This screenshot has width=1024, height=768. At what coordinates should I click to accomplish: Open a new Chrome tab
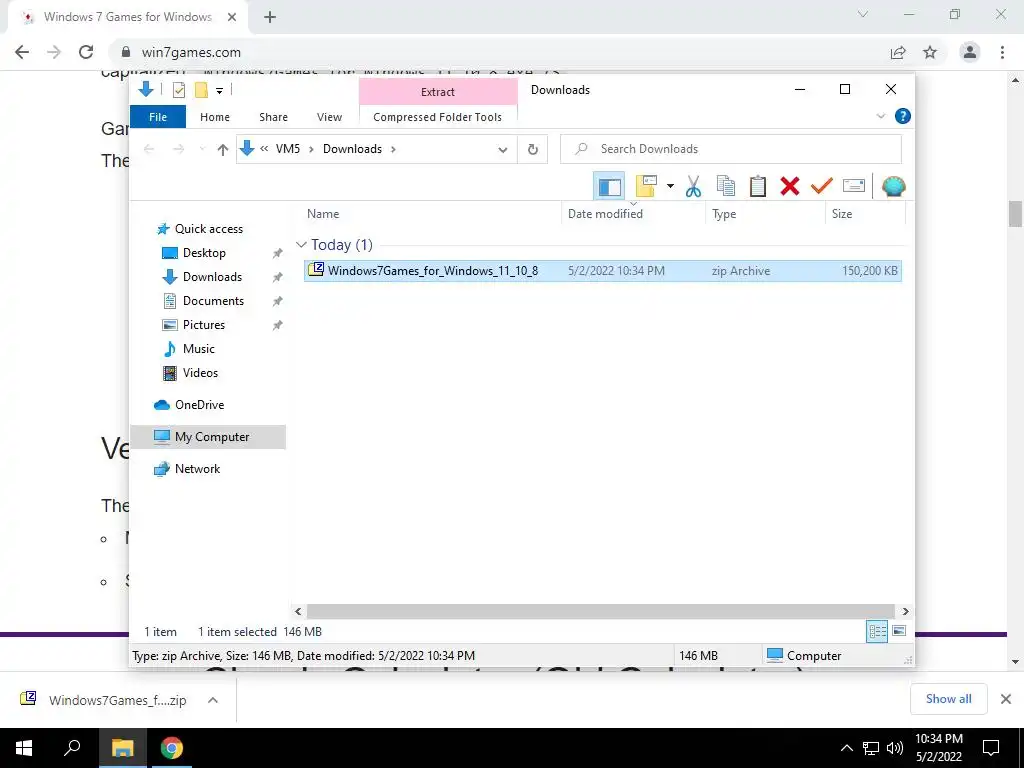point(270,17)
